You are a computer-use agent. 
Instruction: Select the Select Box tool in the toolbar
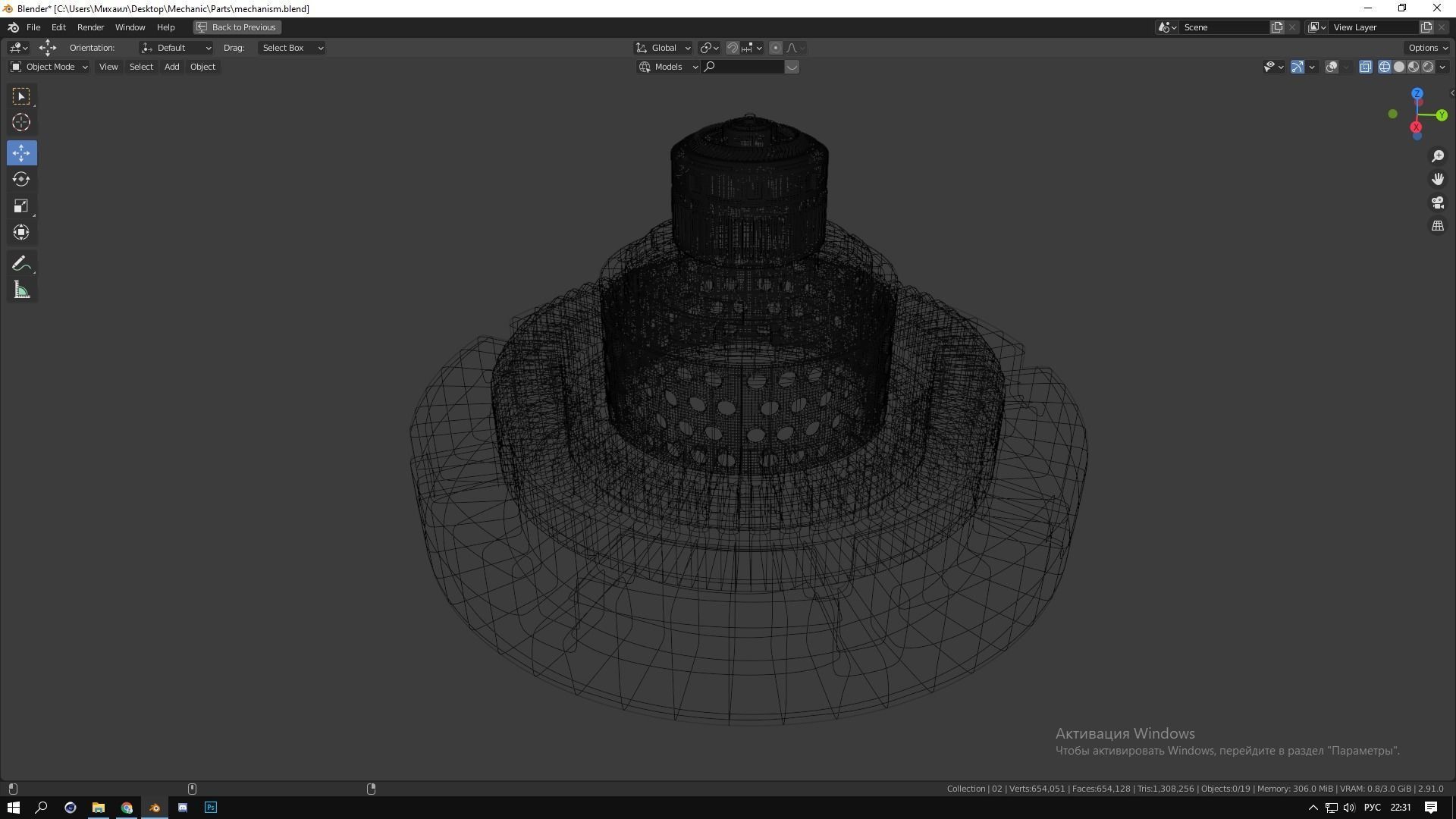(x=21, y=96)
